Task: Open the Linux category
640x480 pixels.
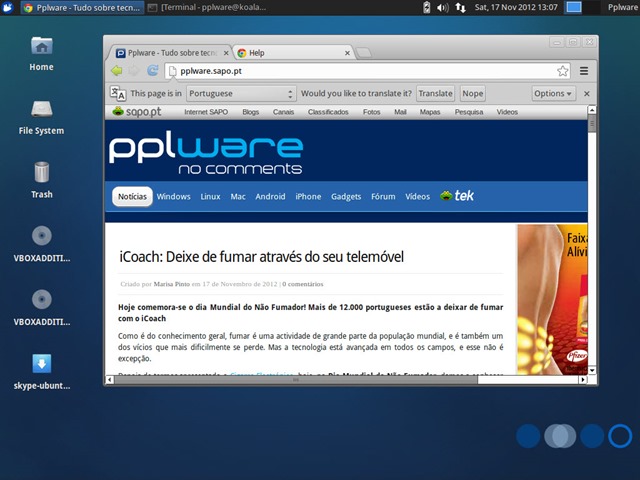Action: (x=210, y=196)
